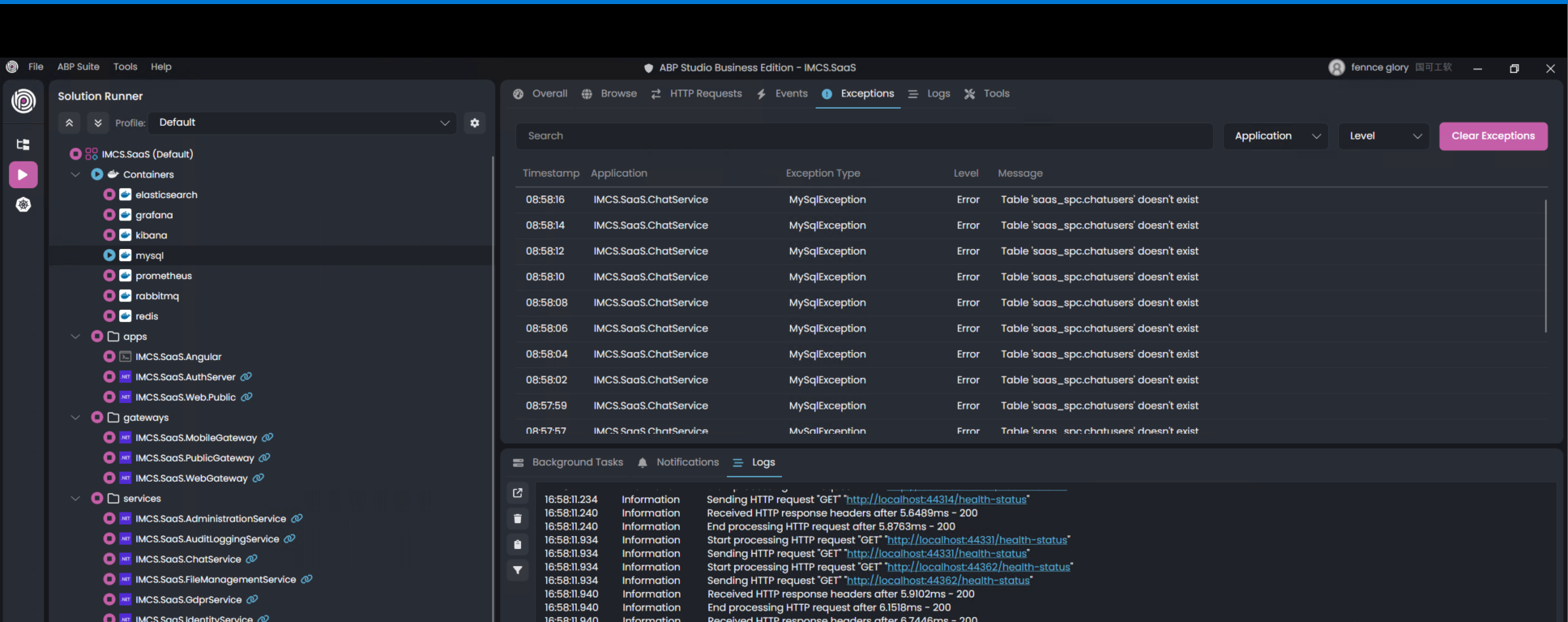Click browse link icon beside IMCS.SaaS.GdprService
Viewport: 1568px width, 622px height.
(x=253, y=599)
